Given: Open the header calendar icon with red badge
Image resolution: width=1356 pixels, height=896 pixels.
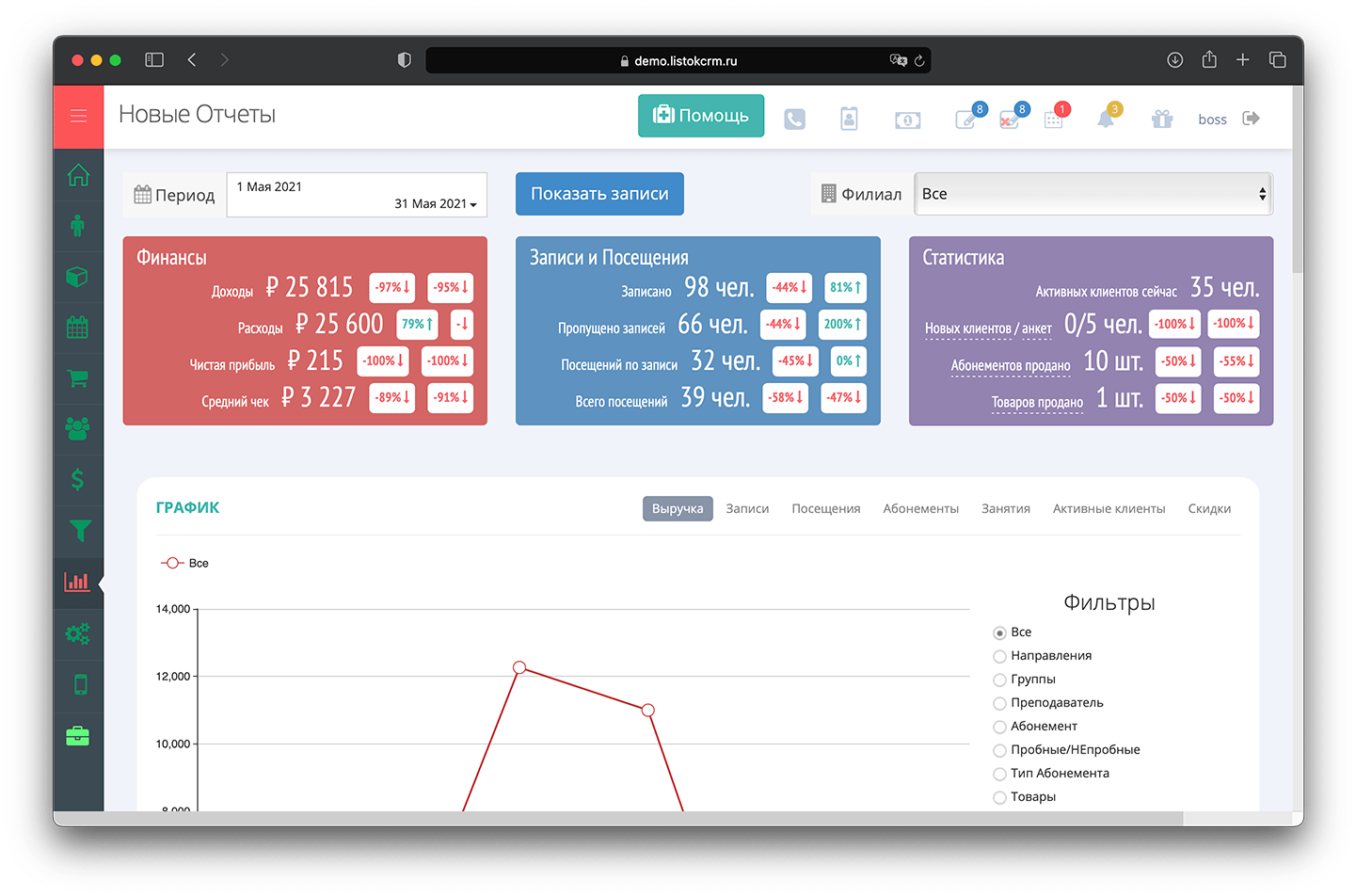Looking at the screenshot, I should [x=1055, y=118].
